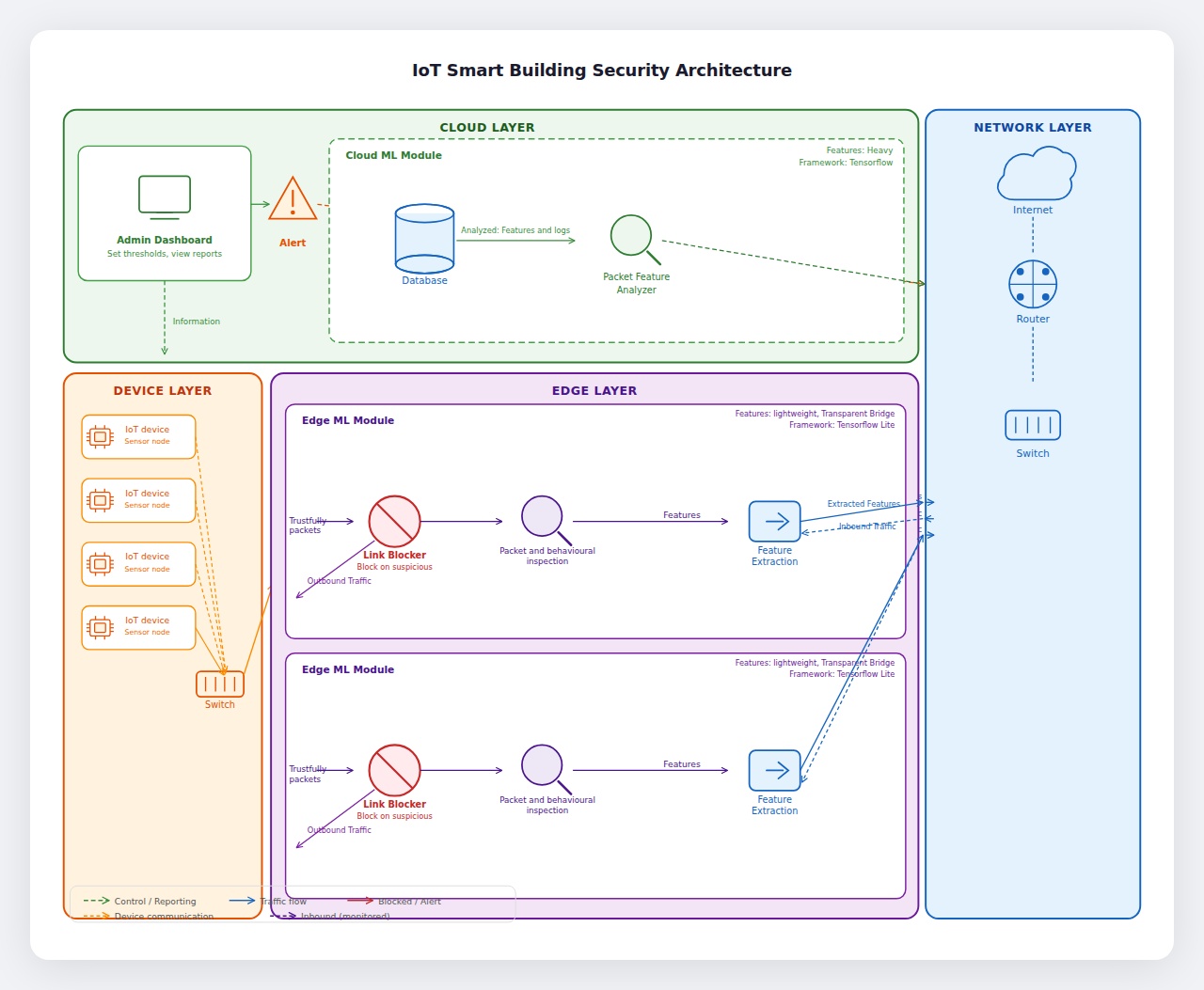Click 'Block on suspicious' in upper Edge module
The image size is (1204, 990).
click(x=395, y=568)
